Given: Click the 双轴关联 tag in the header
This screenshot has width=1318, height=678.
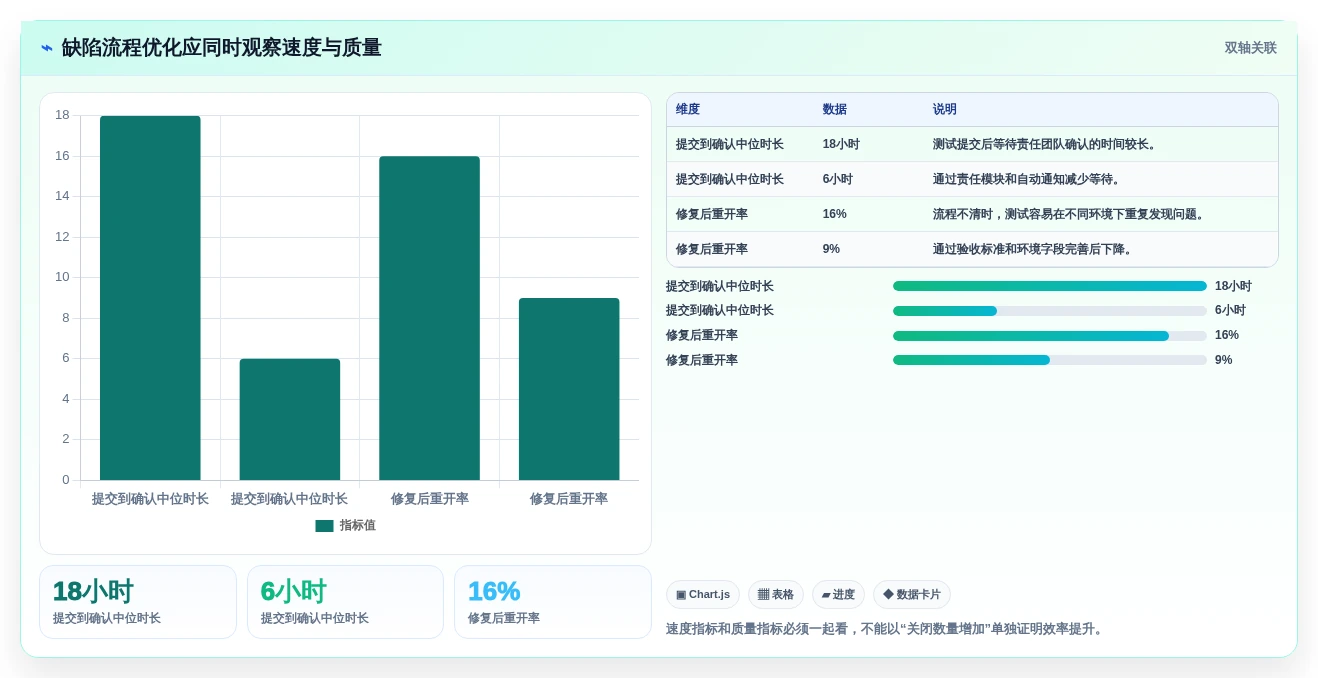Looking at the screenshot, I should (1250, 48).
